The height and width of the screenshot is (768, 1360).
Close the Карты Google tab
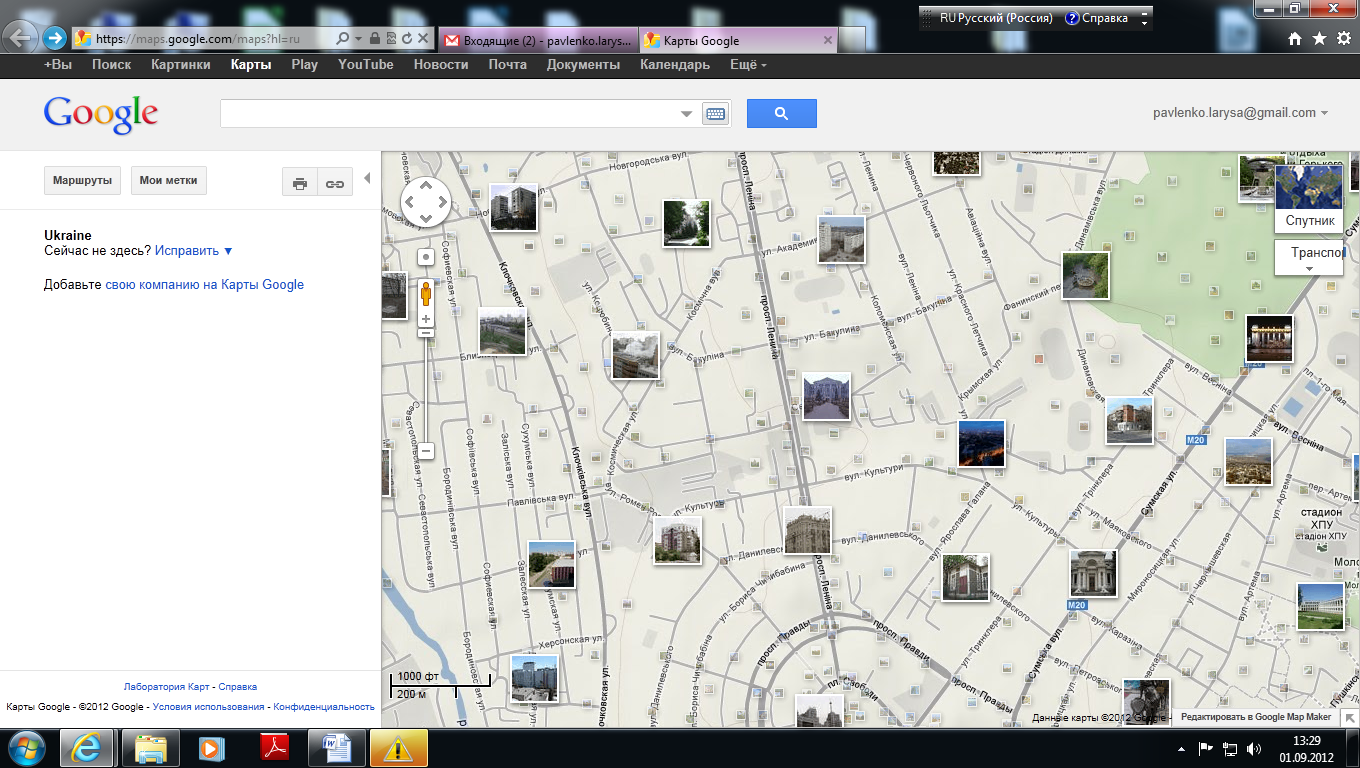(x=827, y=40)
